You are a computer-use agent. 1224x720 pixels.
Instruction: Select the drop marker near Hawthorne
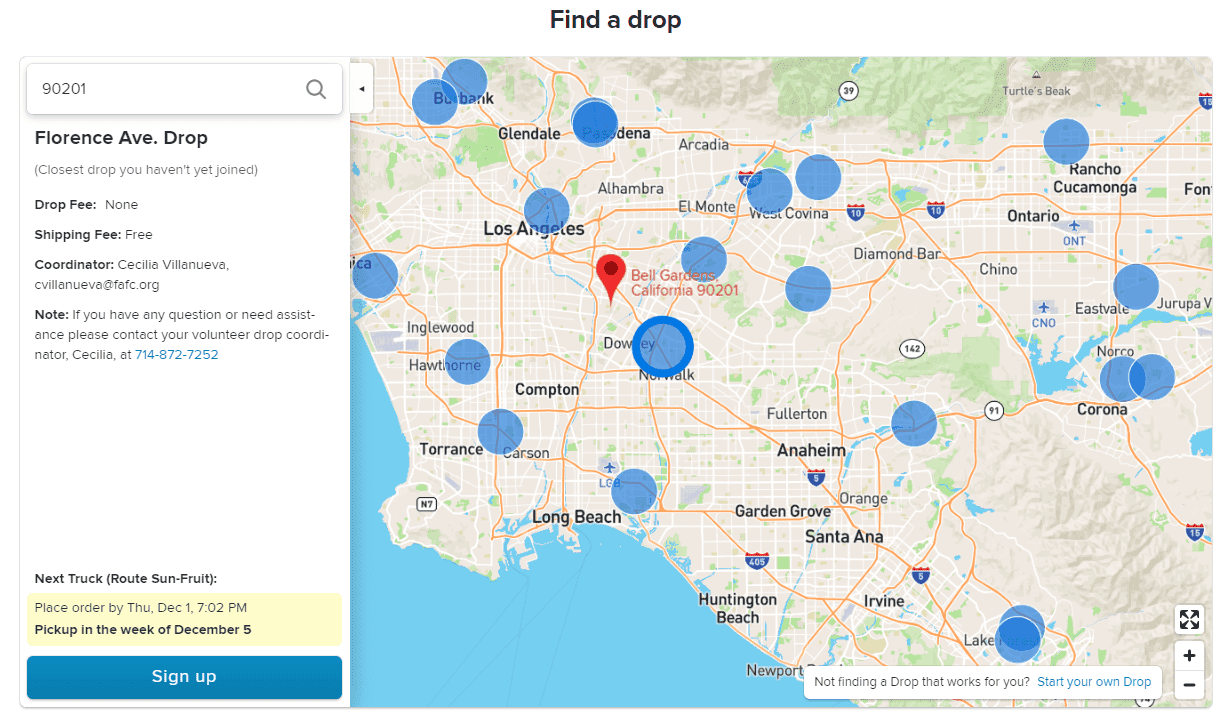467,362
